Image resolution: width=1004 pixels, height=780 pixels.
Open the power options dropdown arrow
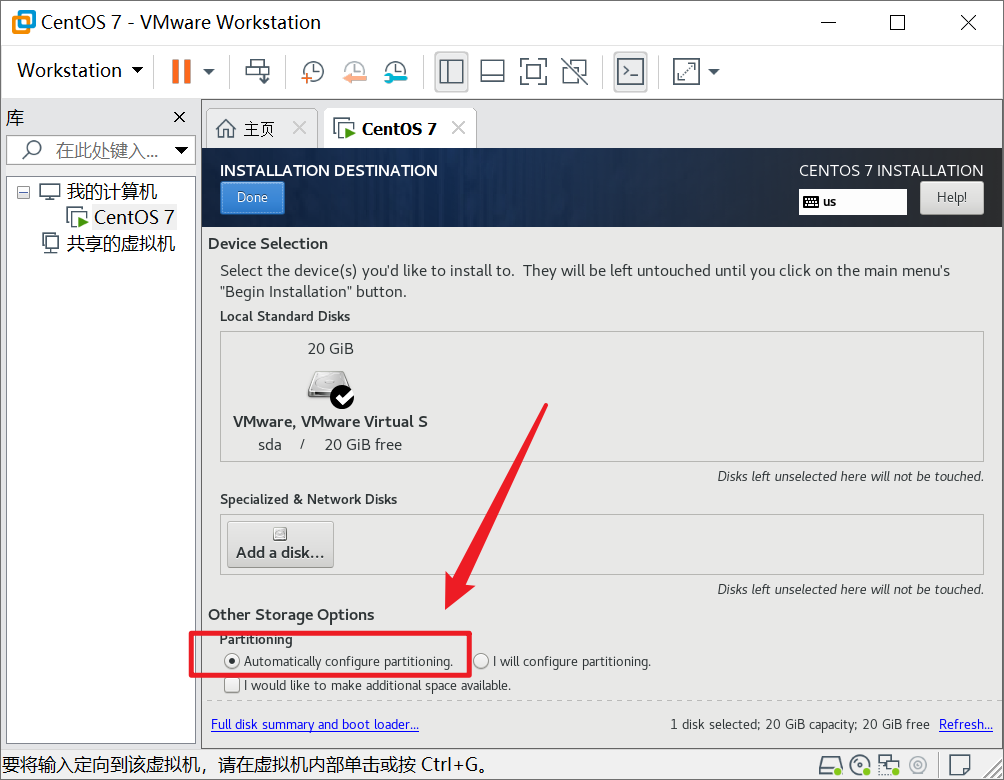click(x=209, y=71)
